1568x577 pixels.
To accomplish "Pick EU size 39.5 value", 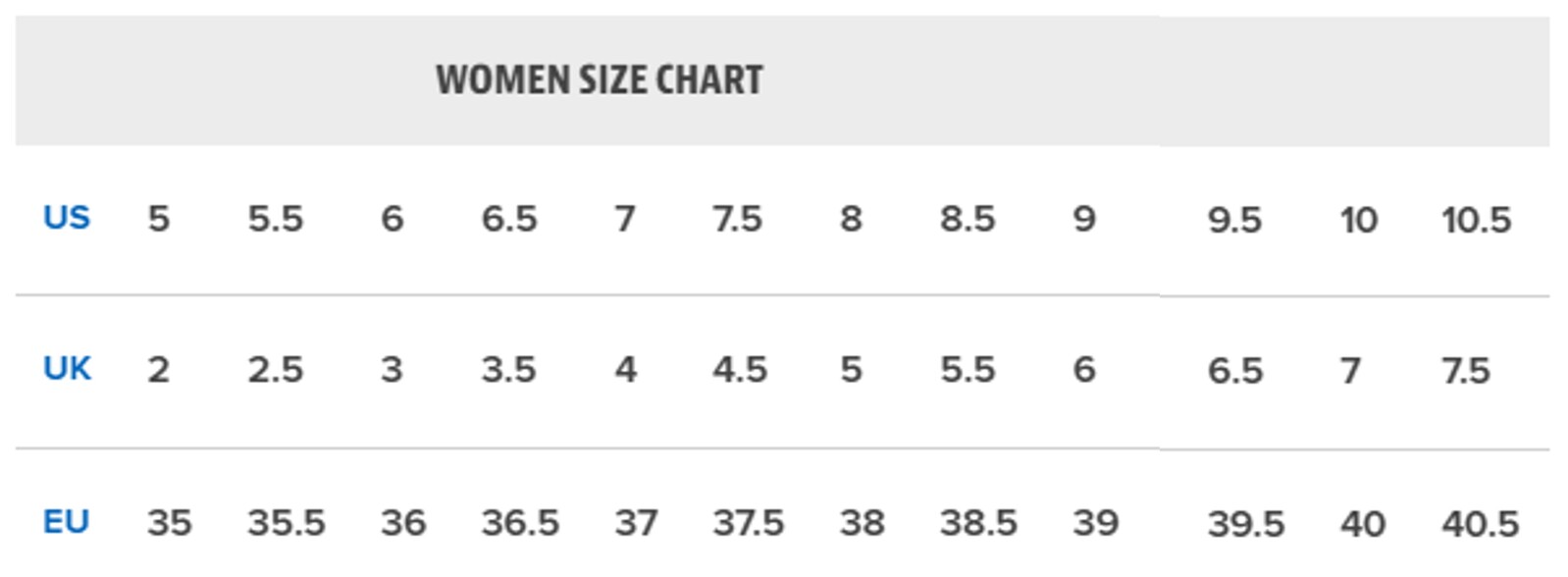I will pos(1246,524).
